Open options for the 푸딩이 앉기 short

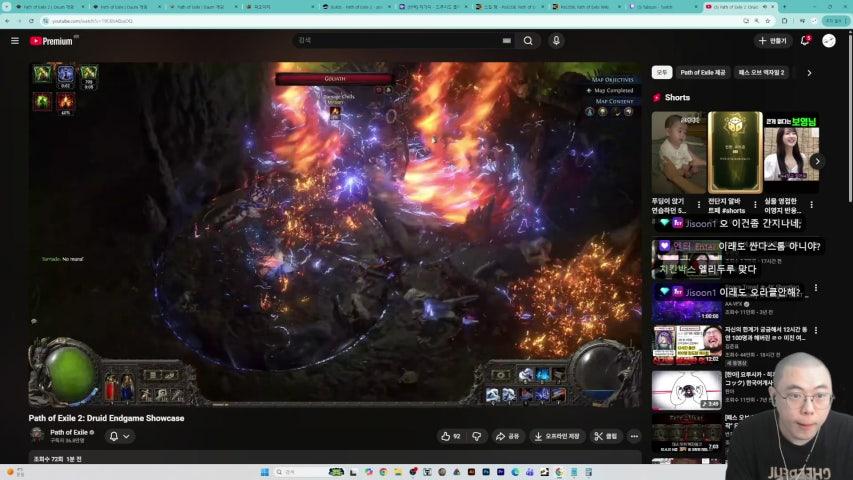coord(699,205)
